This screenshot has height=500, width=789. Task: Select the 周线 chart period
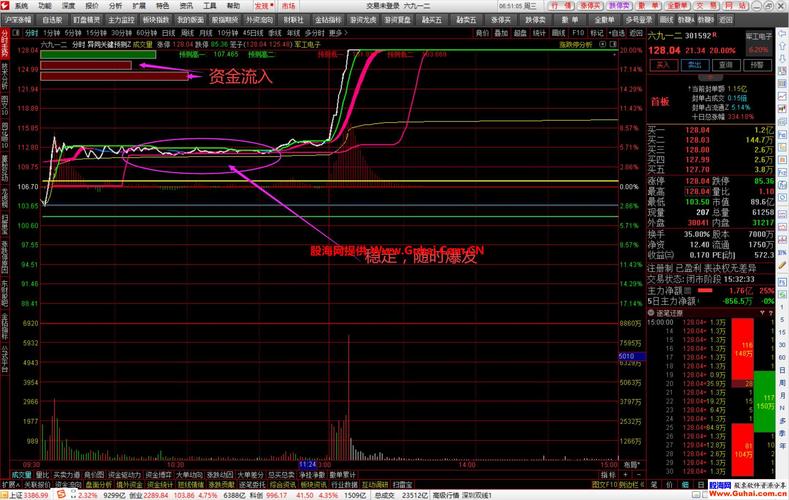[x=187, y=33]
